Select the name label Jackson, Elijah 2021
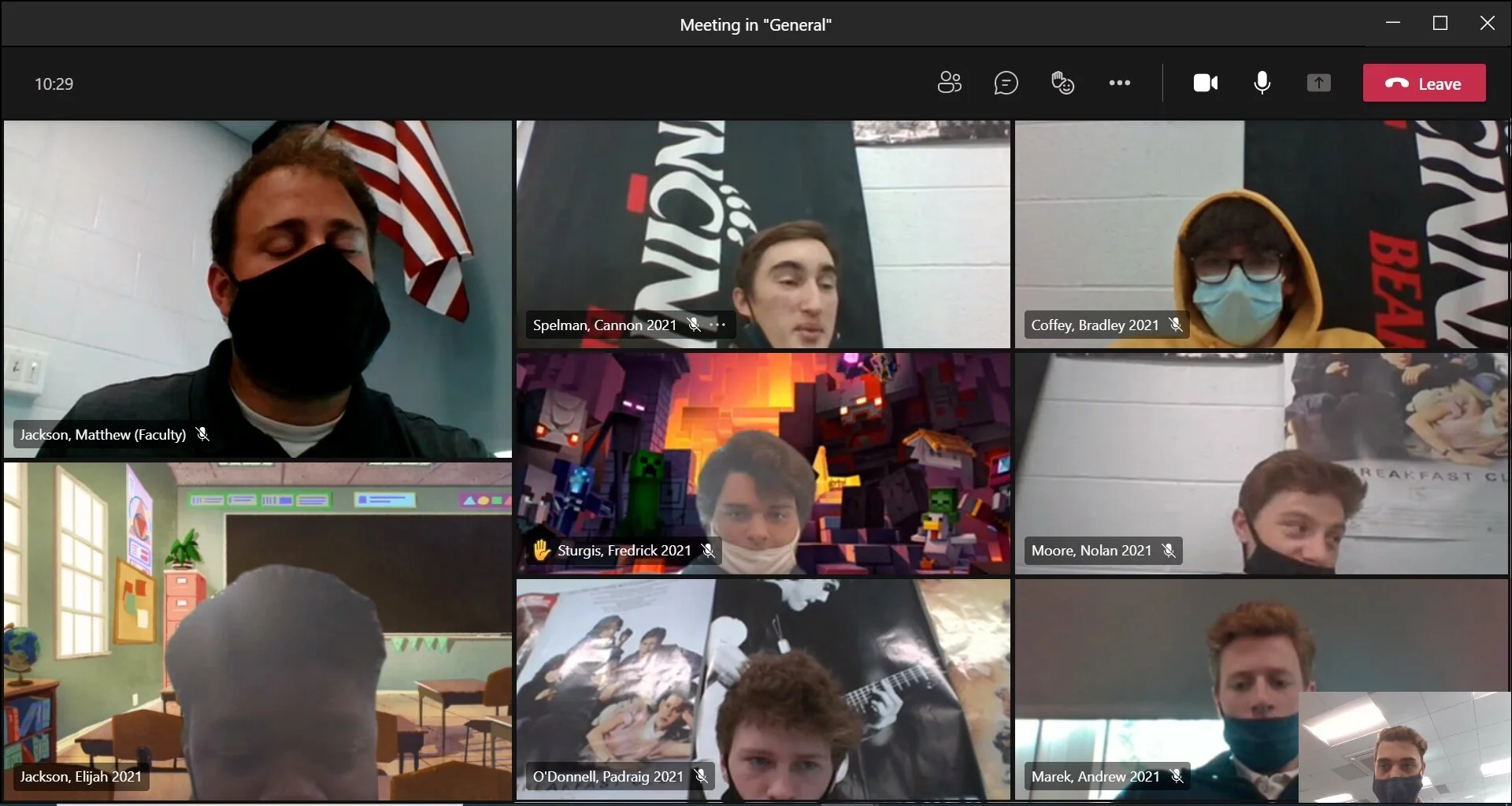 coord(80,776)
